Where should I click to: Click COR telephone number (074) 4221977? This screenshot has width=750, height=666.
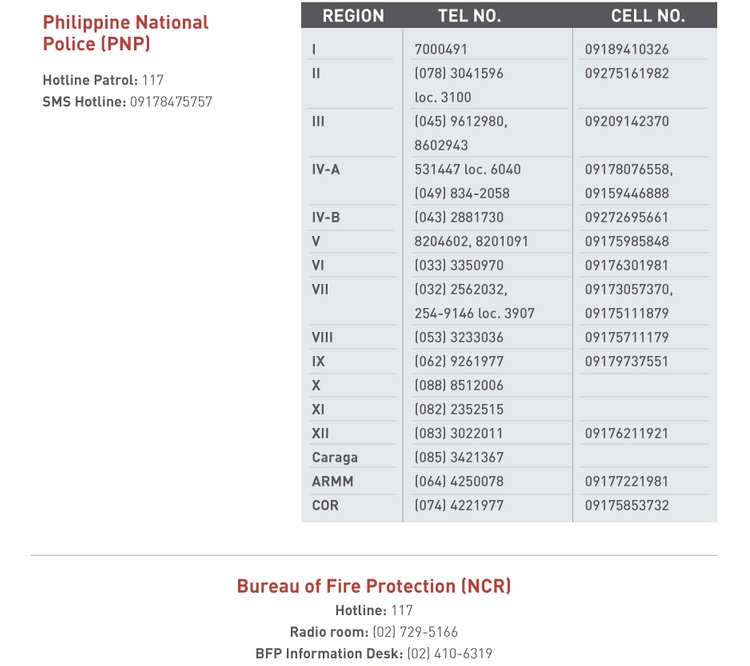tap(459, 505)
